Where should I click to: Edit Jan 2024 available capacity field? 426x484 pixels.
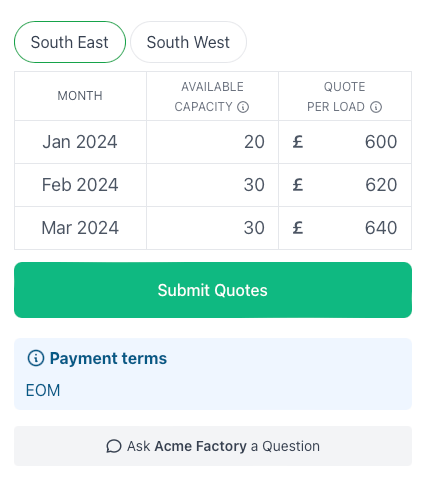212,142
